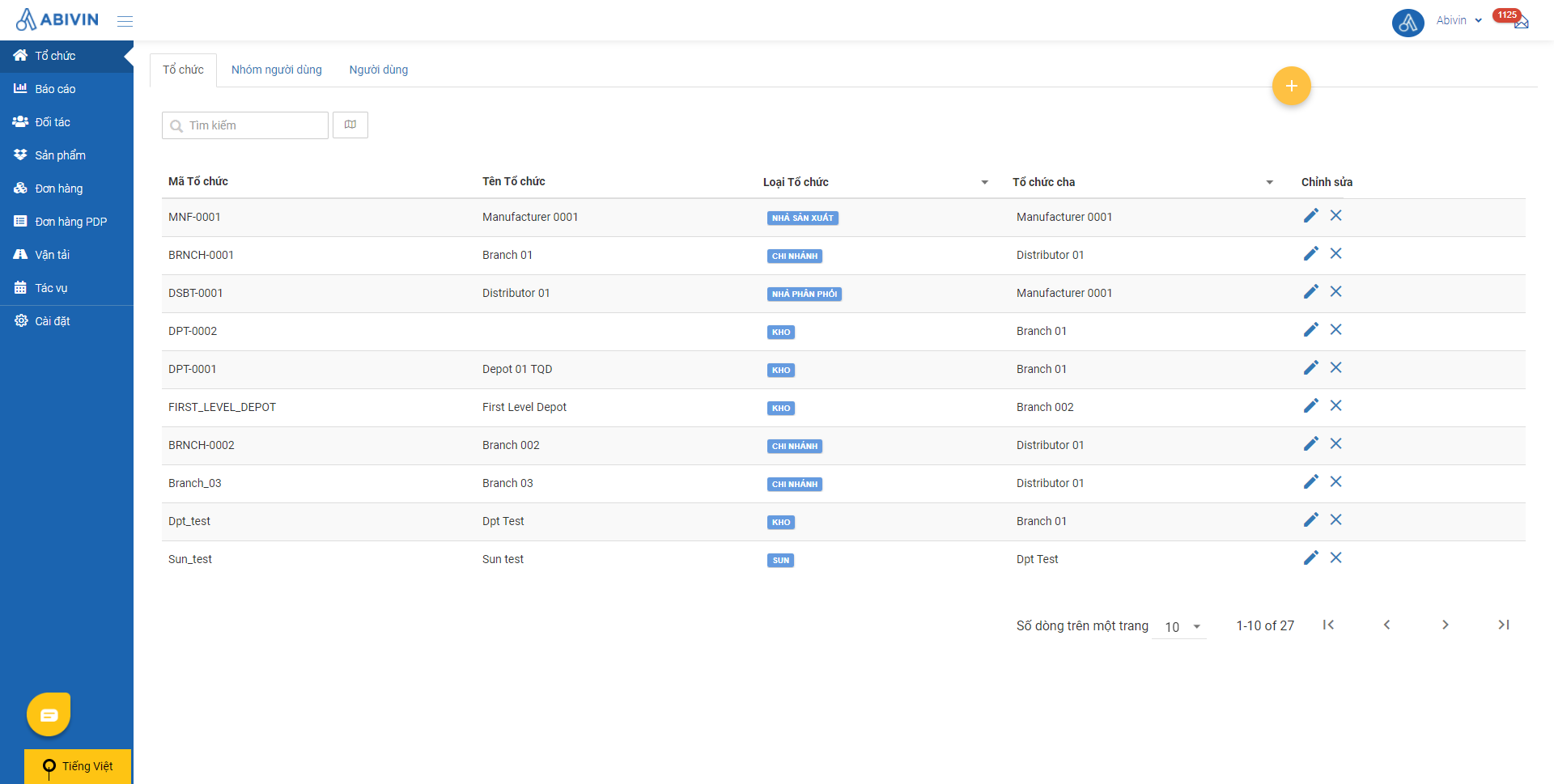Go to the next page of results
1554x784 pixels.
click(1445, 625)
